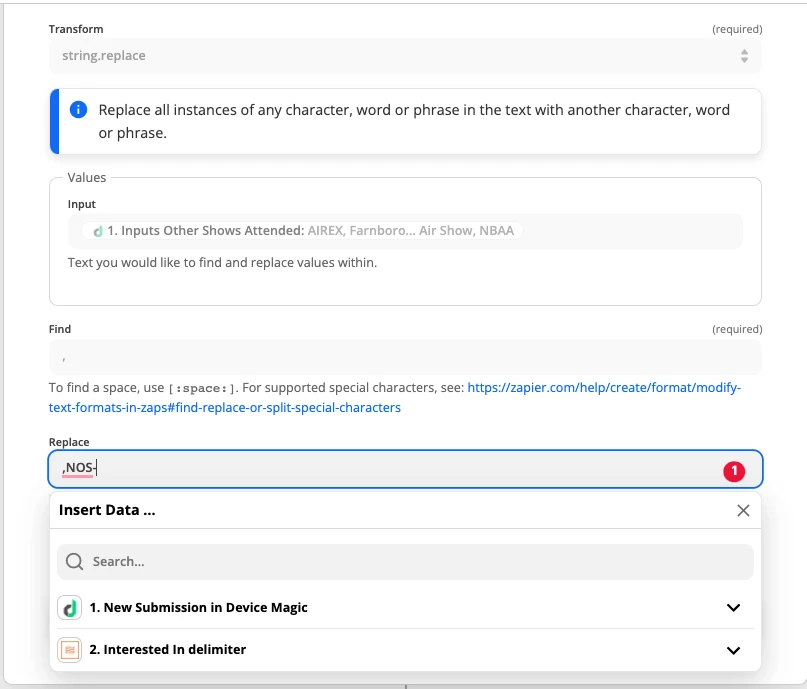This screenshot has height=689, width=807.
Task: Expand the New Submission in Device Magic section
Action: [x=733, y=607]
